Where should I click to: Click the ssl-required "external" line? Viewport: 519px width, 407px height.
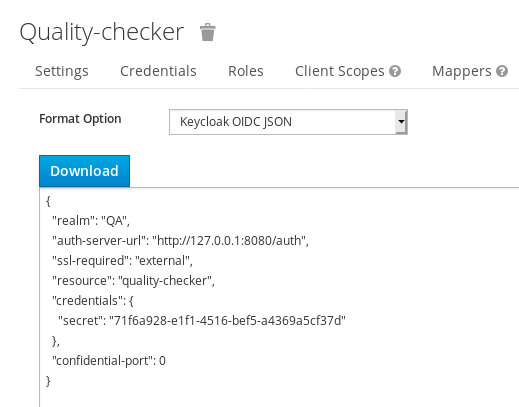click(x=122, y=261)
